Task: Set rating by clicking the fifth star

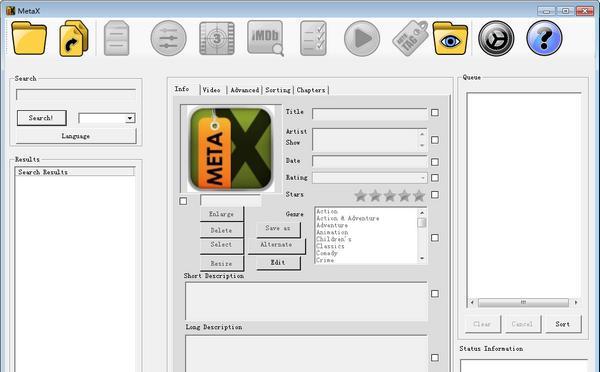Action: click(419, 196)
